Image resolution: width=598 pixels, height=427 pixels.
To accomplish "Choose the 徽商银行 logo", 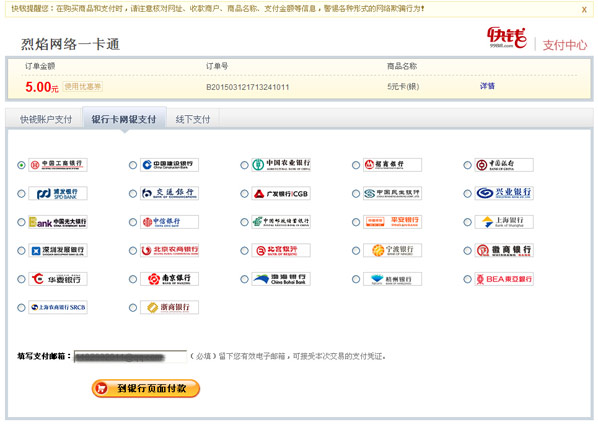I will click(x=504, y=250).
